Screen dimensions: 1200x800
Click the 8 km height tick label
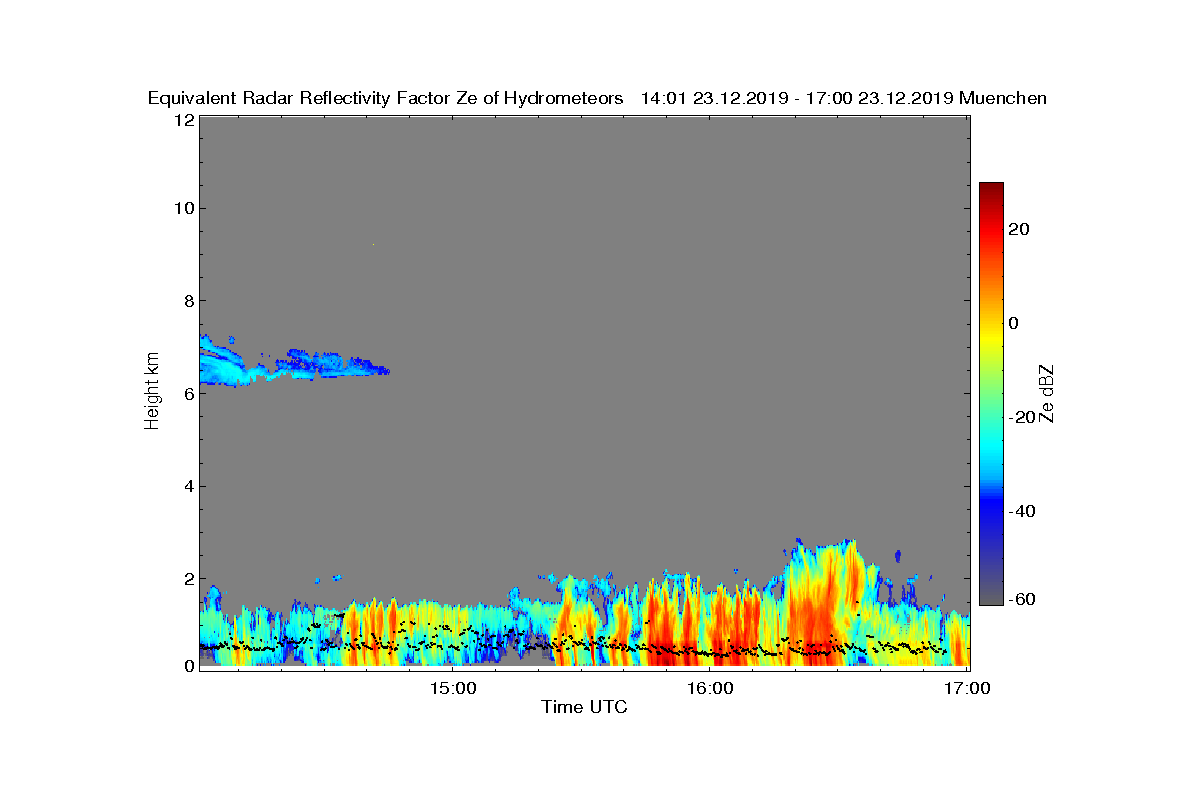click(188, 301)
